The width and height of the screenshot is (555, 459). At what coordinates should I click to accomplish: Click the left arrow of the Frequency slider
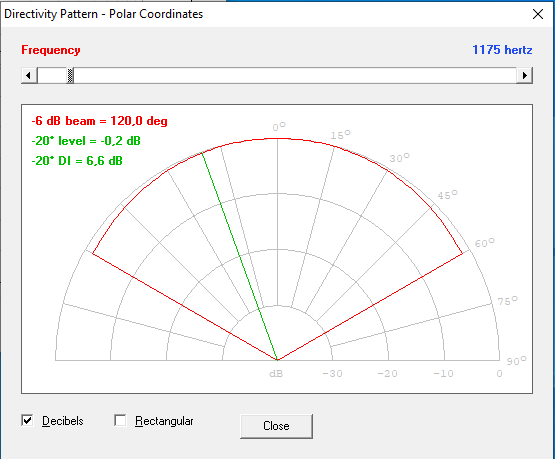tap(29, 75)
